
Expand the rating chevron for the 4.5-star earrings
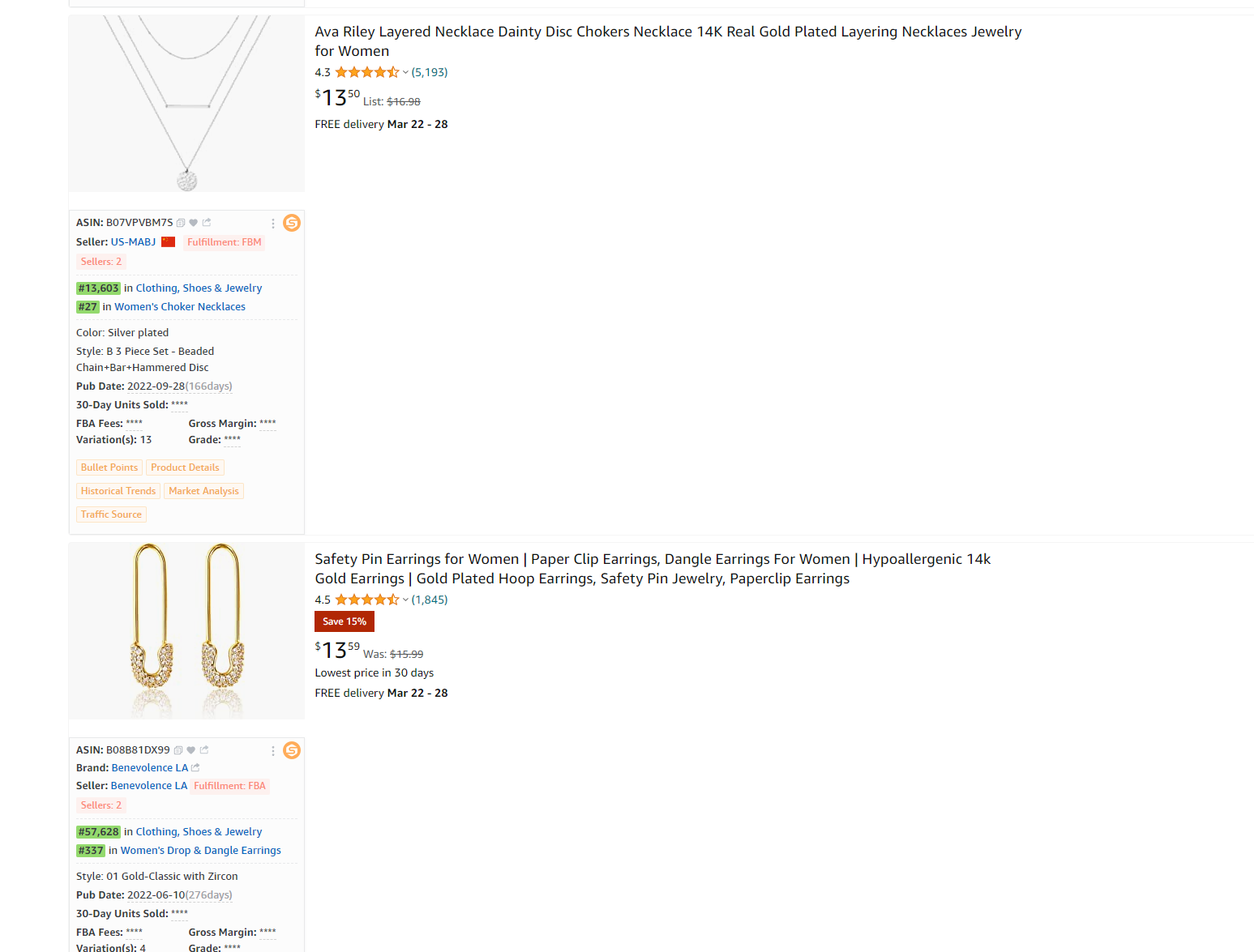tap(405, 600)
